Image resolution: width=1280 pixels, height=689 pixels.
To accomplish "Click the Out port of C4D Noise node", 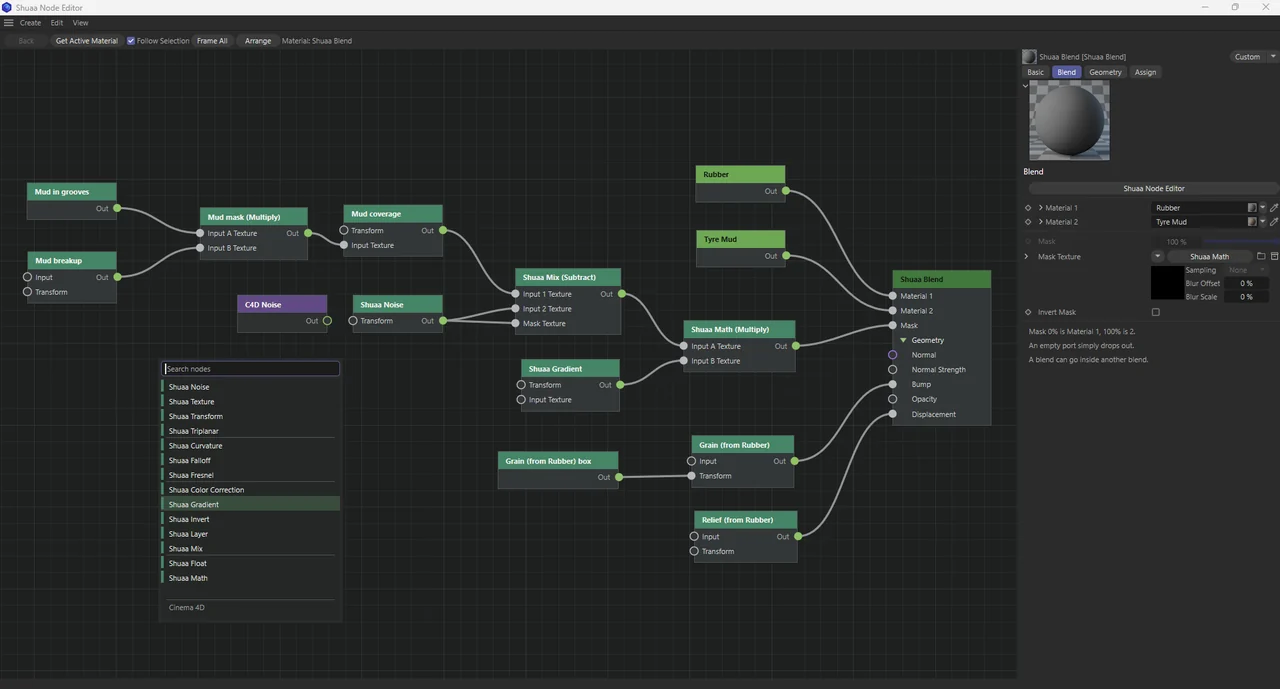I will [x=327, y=321].
